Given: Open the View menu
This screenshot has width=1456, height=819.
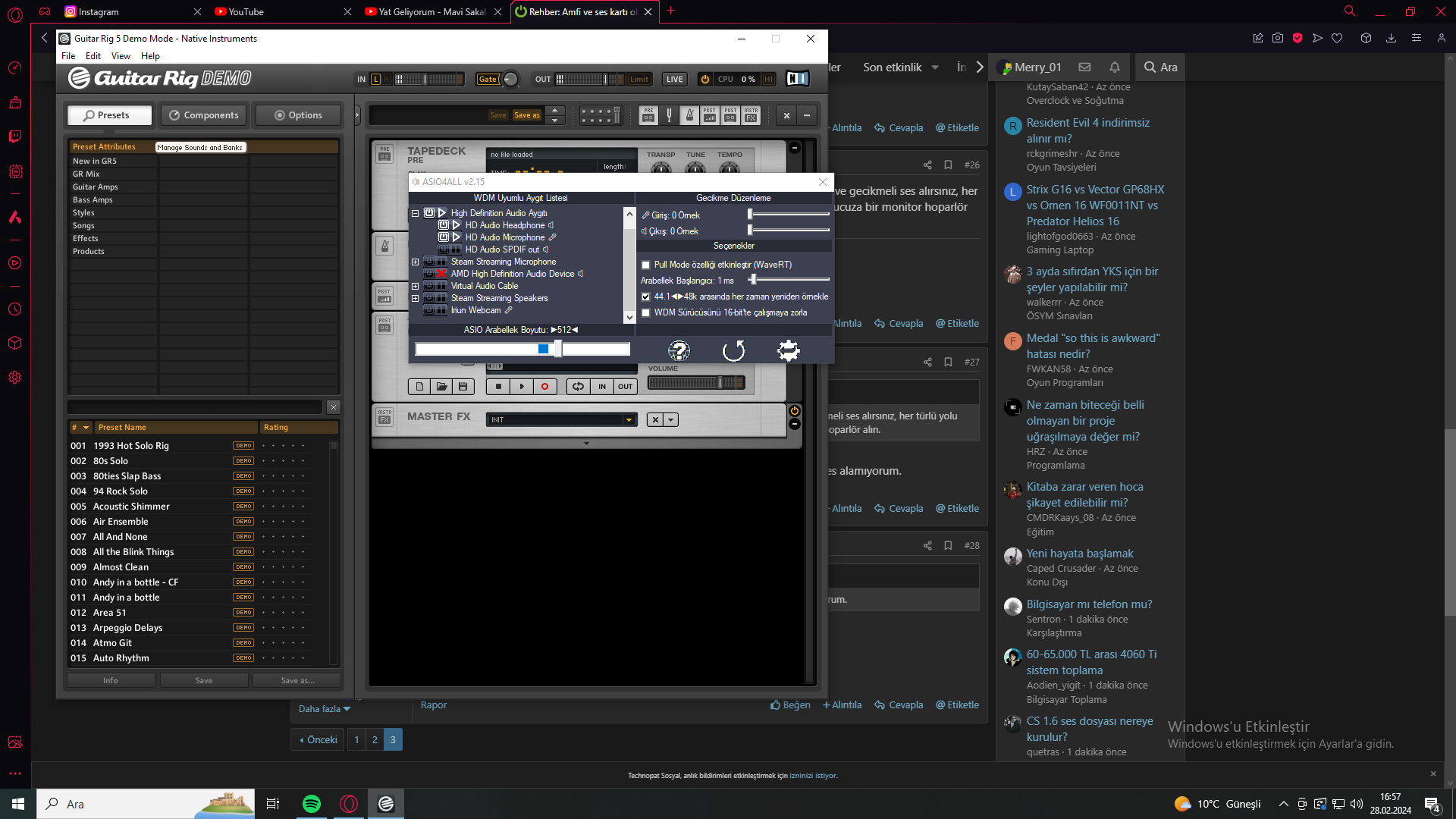Looking at the screenshot, I should [121, 56].
